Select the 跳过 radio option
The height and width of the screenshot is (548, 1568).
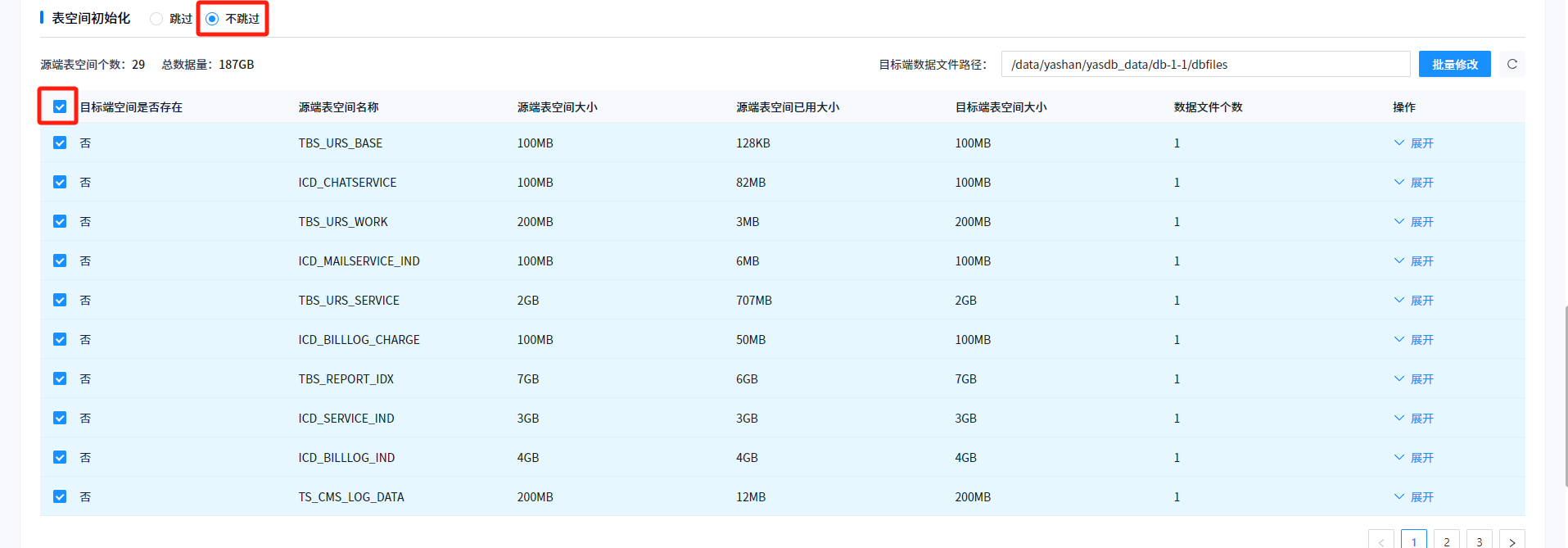[x=171, y=19]
